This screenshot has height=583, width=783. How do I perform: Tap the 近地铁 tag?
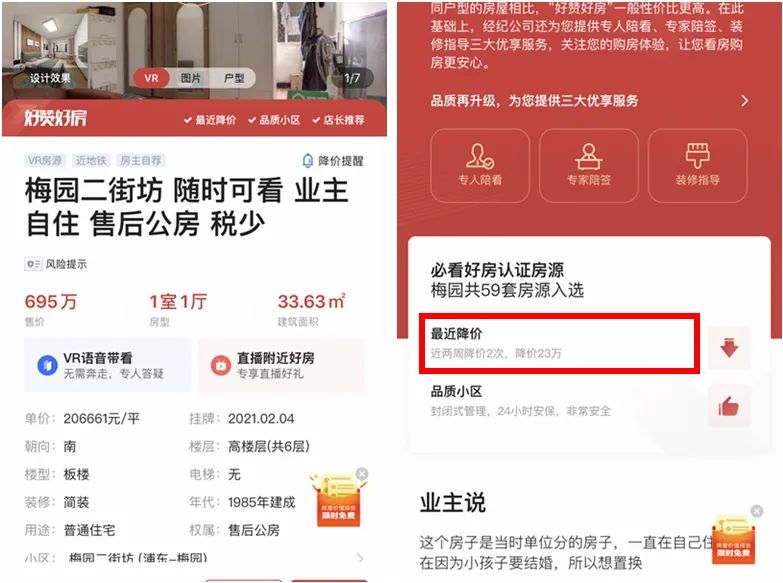click(x=91, y=160)
